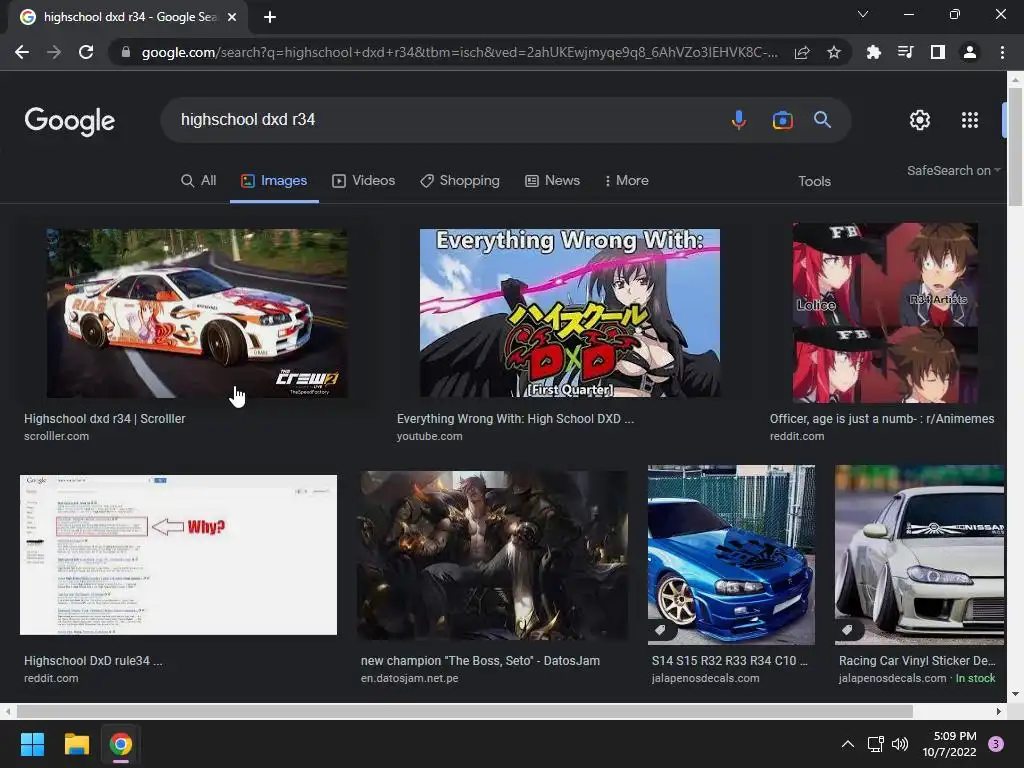1024x768 pixels.
Task: Open Everything Wrong With thumbnail
Action: 569,313
